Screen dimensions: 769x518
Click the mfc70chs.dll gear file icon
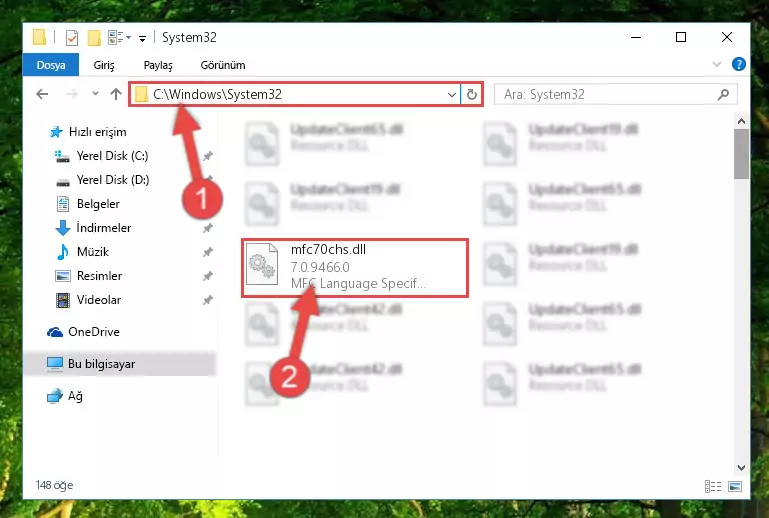coord(262,265)
